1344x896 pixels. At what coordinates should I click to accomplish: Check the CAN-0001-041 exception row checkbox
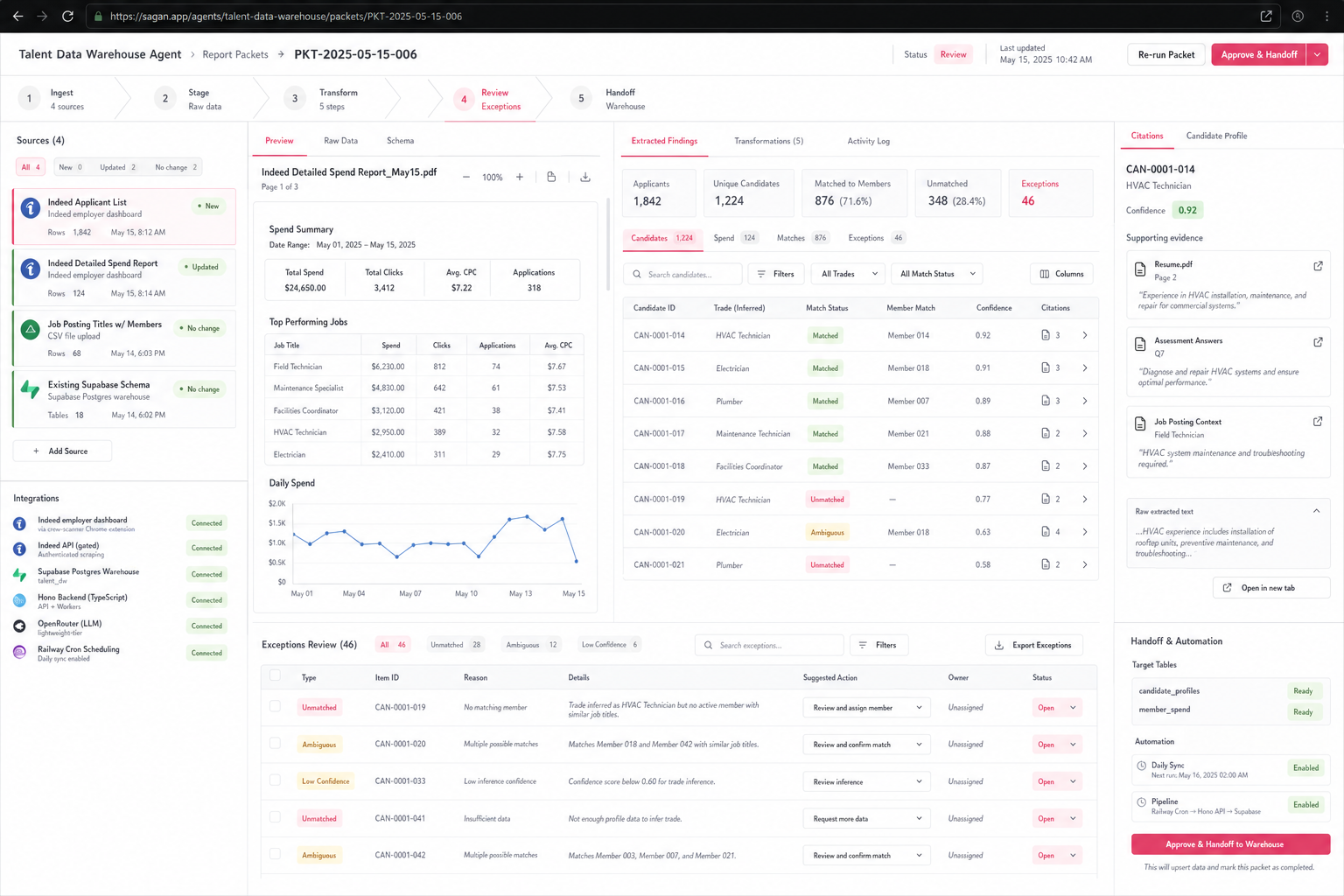[x=275, y=817]
